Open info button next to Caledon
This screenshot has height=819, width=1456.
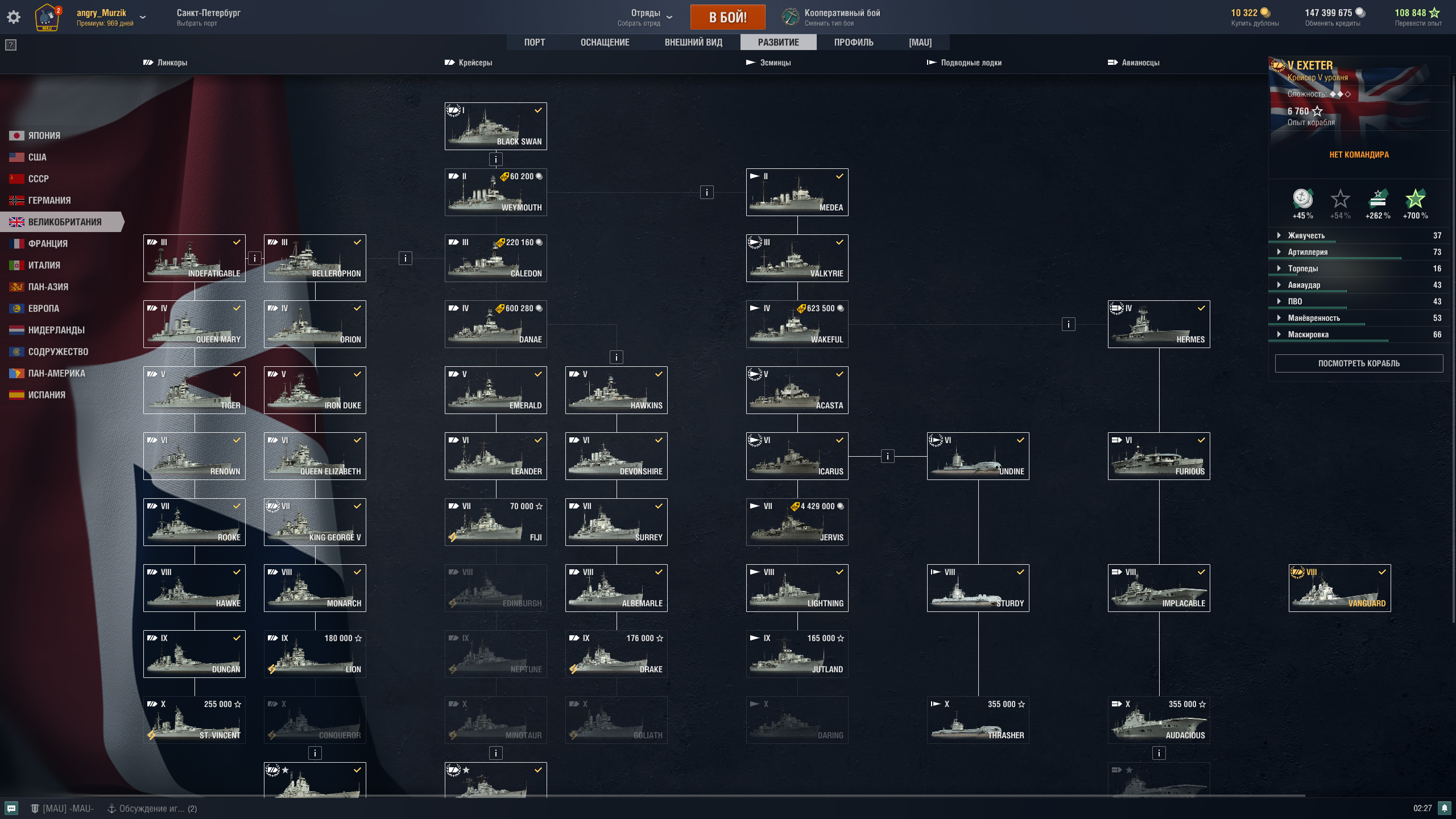pos(405,258)
